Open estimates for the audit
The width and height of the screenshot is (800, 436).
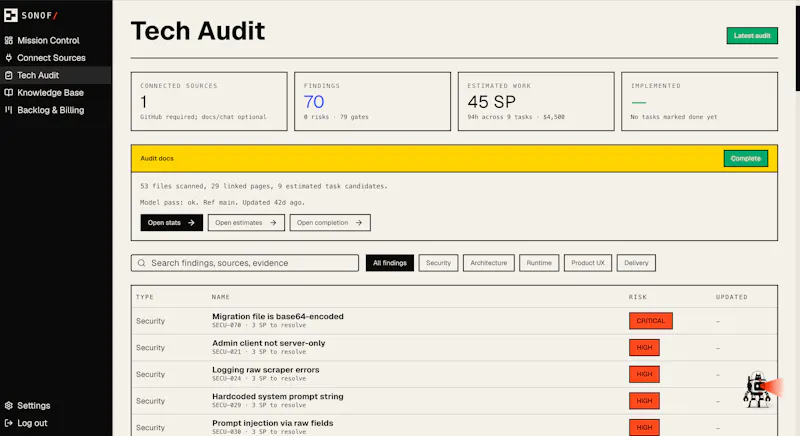point(246,223)
